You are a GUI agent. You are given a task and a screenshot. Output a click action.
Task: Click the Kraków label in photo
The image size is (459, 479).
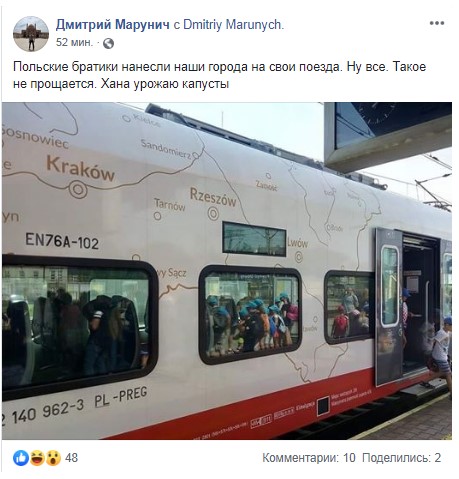click(80, 169)
